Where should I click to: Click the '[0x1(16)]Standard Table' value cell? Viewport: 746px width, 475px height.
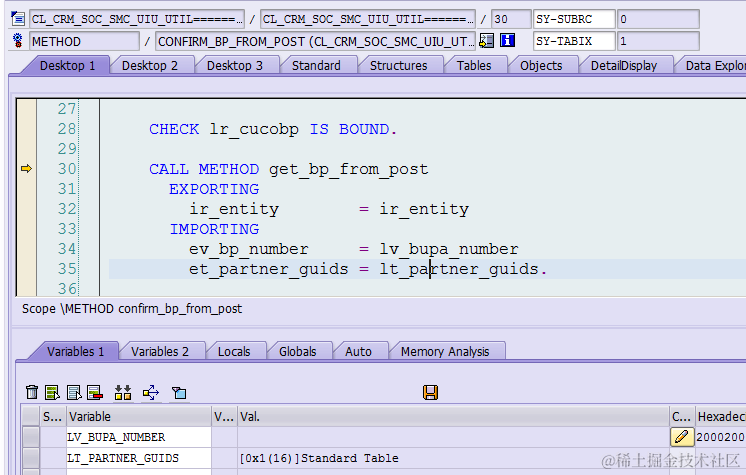(453, 458)
